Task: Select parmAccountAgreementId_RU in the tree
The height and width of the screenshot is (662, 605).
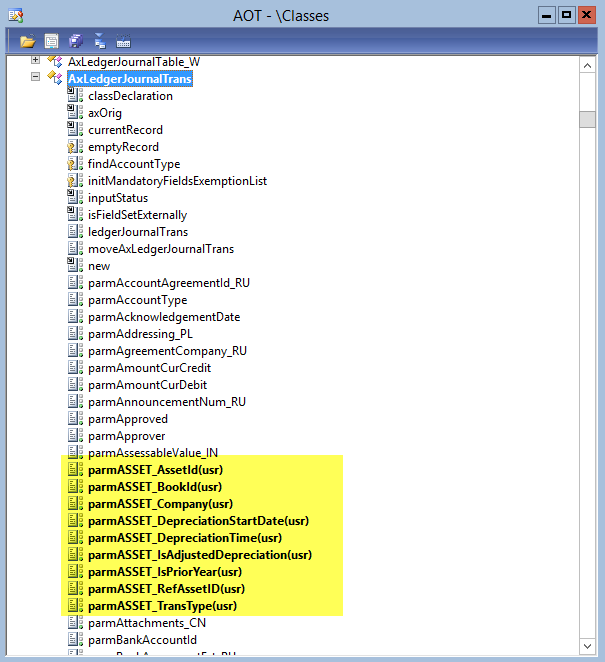Action: [168, 283]
